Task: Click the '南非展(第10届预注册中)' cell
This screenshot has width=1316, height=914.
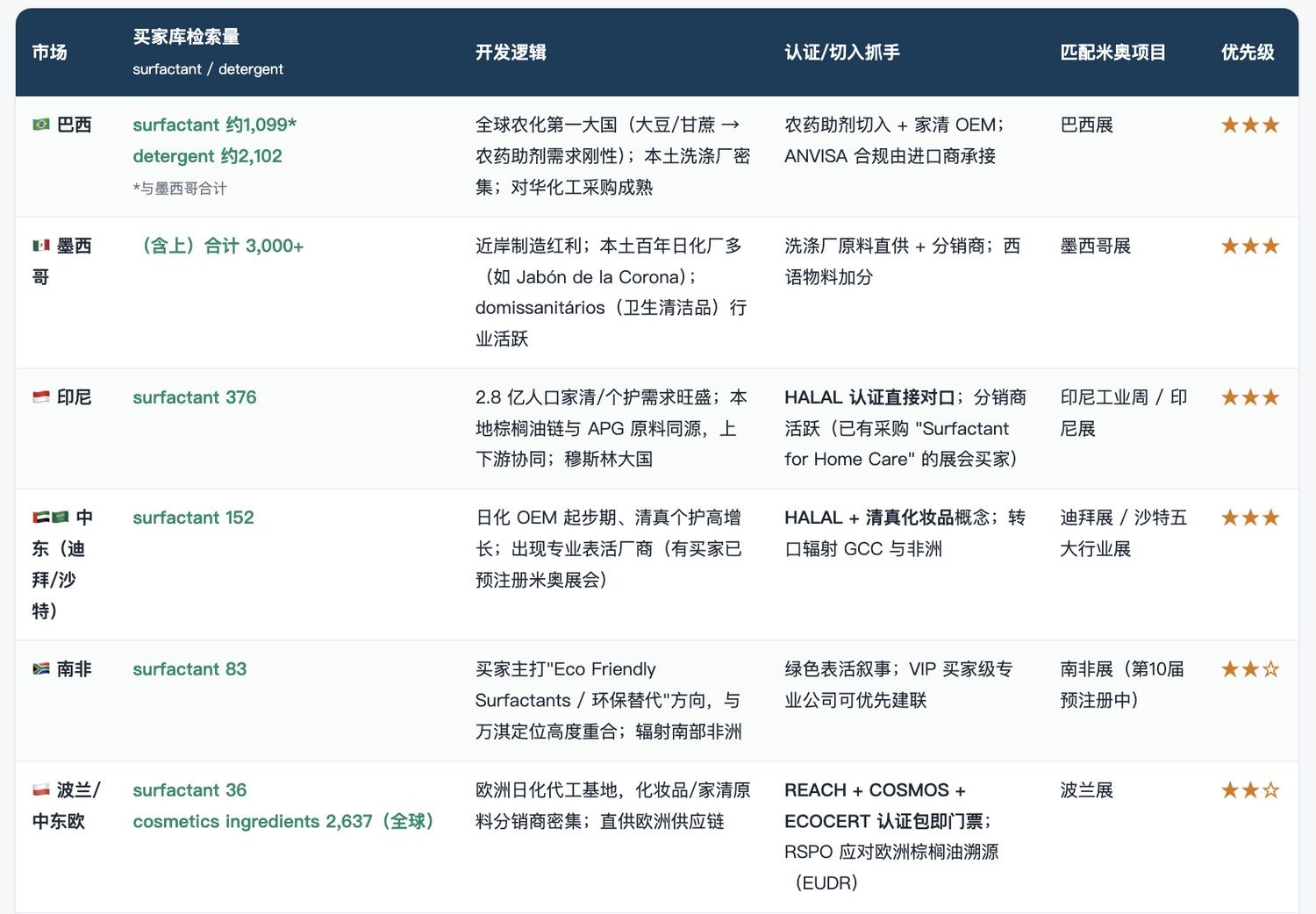Action: coord(1122,685)
